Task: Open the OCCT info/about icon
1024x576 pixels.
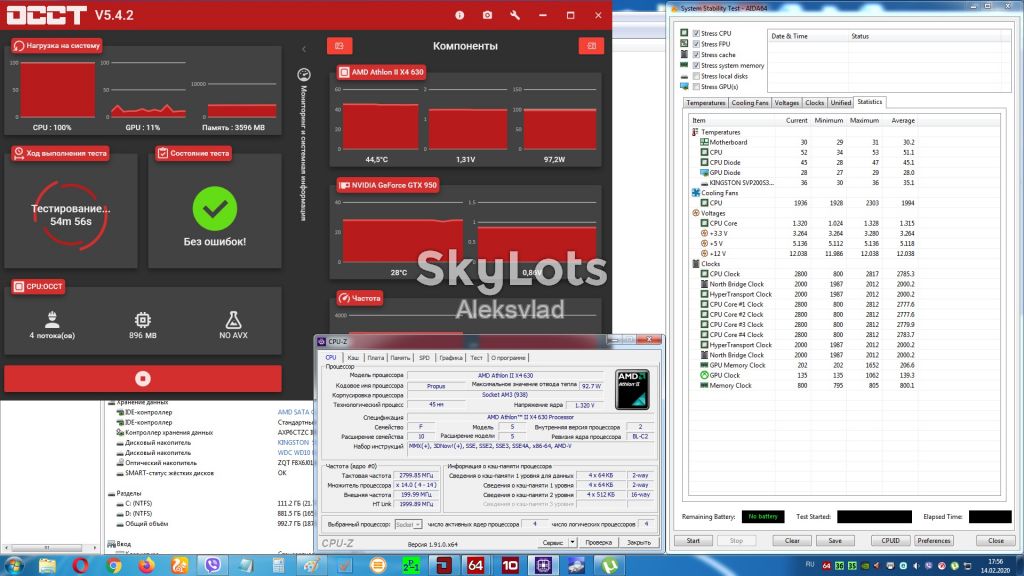Action: (460, 15)
